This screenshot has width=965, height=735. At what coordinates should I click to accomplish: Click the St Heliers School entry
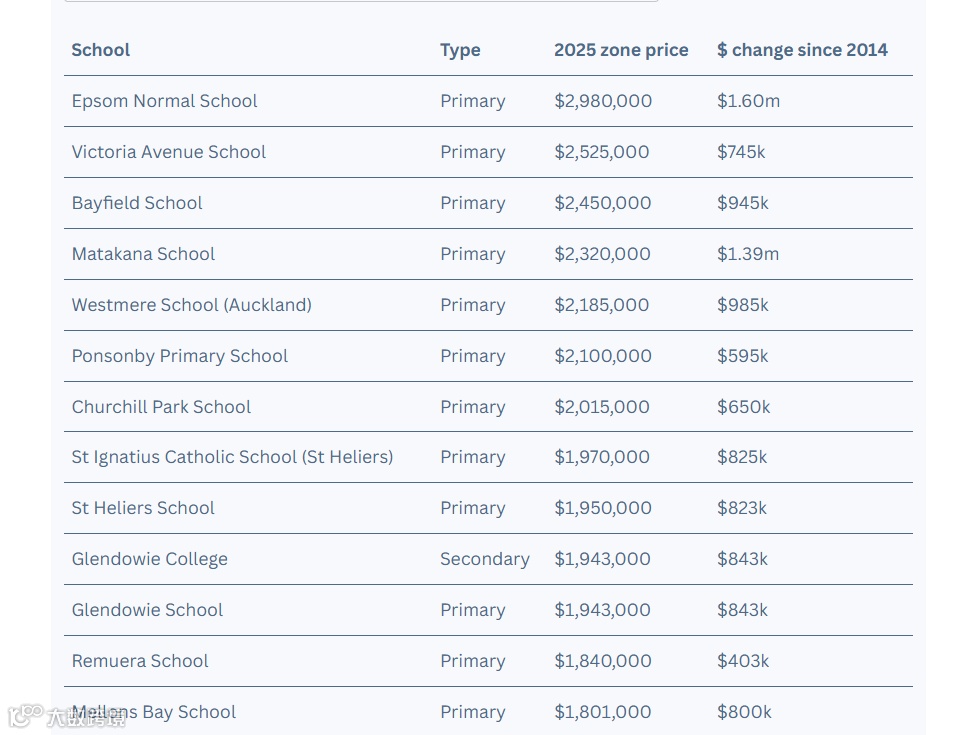143,508
